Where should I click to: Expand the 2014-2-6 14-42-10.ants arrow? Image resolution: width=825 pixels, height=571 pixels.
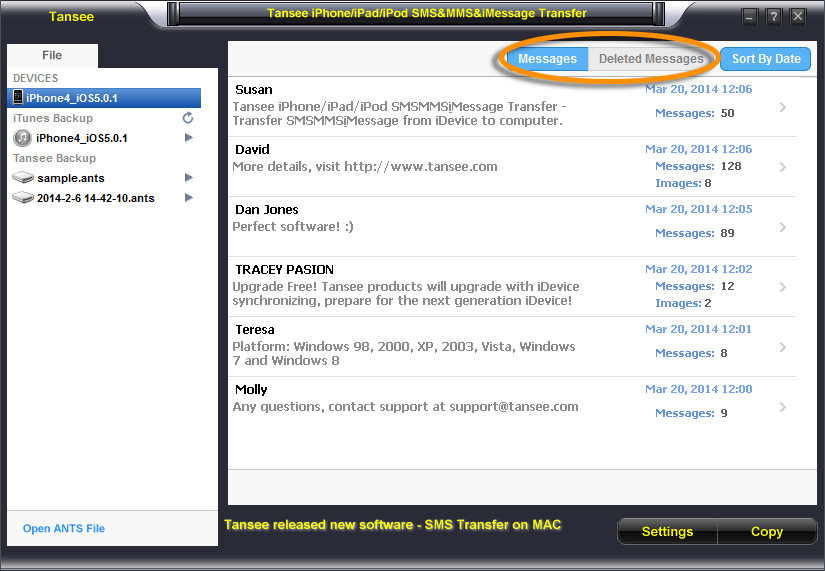[188, 197]
